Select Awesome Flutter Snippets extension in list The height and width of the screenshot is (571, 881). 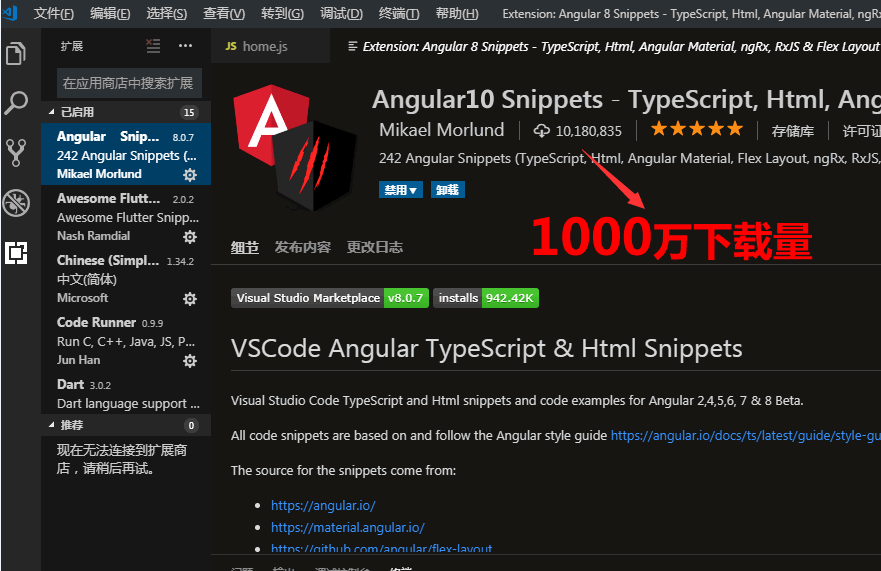126,216
